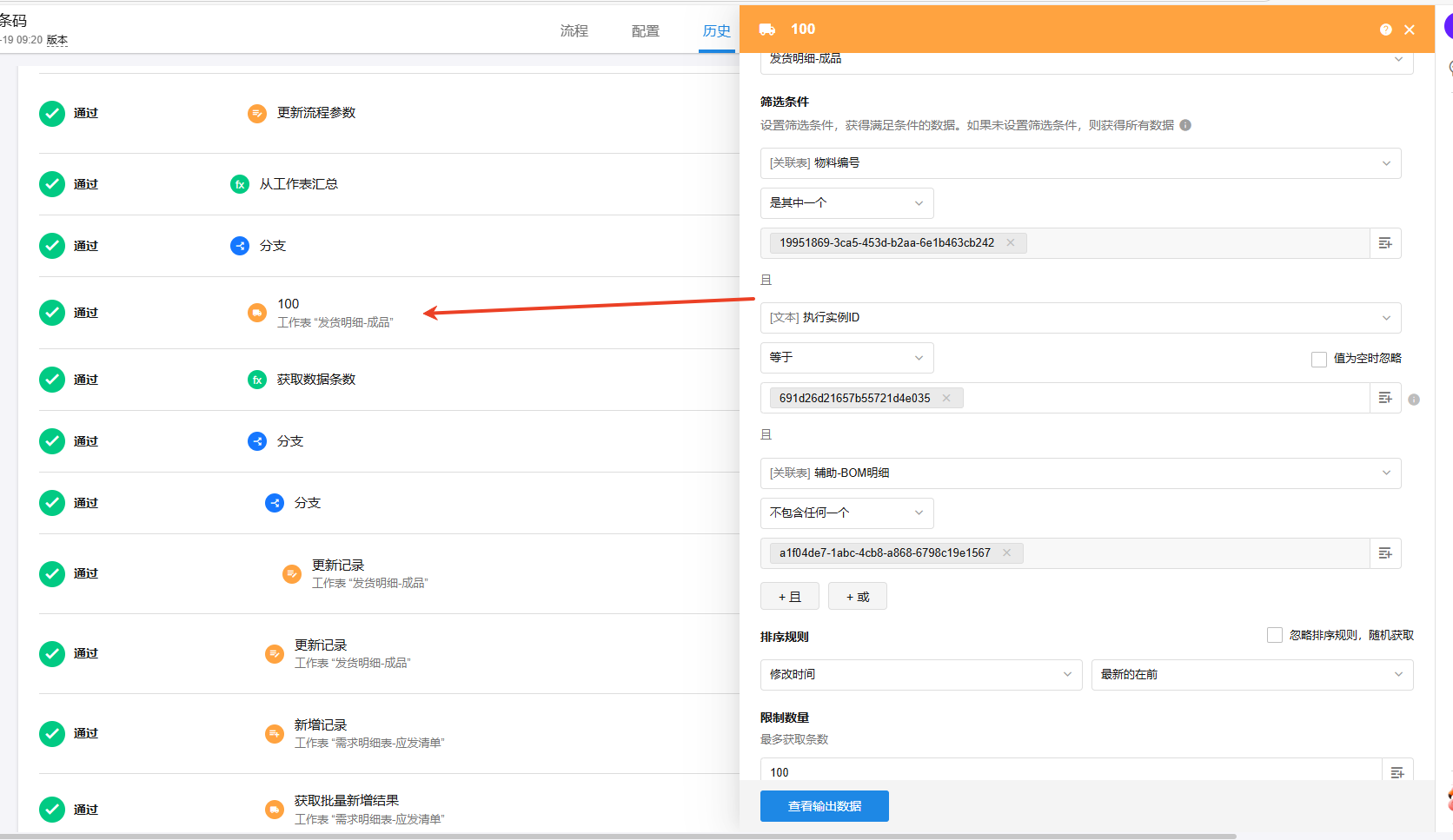Click the field-select icon beside the 辅助-BOM明细 value

point(1385,553)
